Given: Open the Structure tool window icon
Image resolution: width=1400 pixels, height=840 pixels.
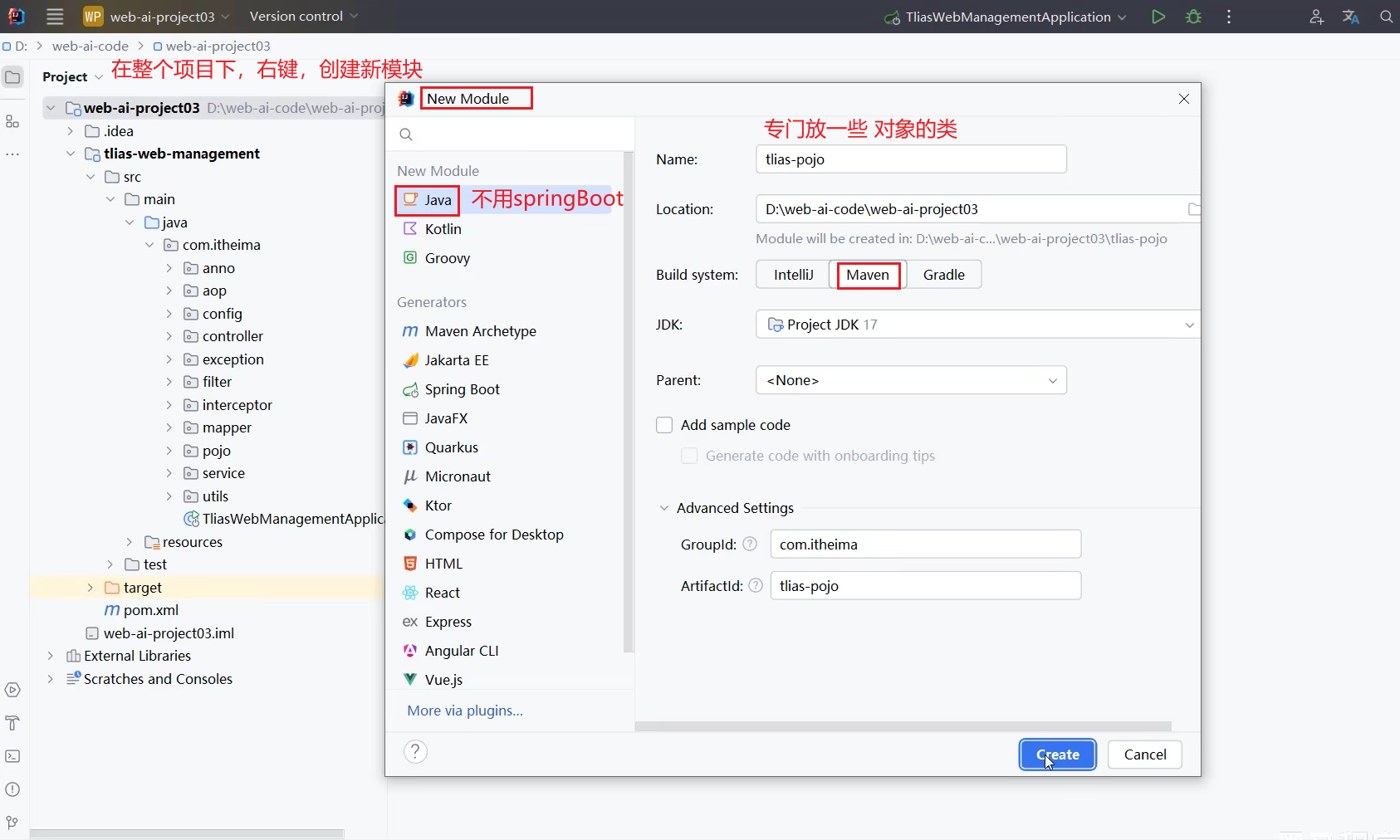Looking at the screenshot, I should (12, 121).
